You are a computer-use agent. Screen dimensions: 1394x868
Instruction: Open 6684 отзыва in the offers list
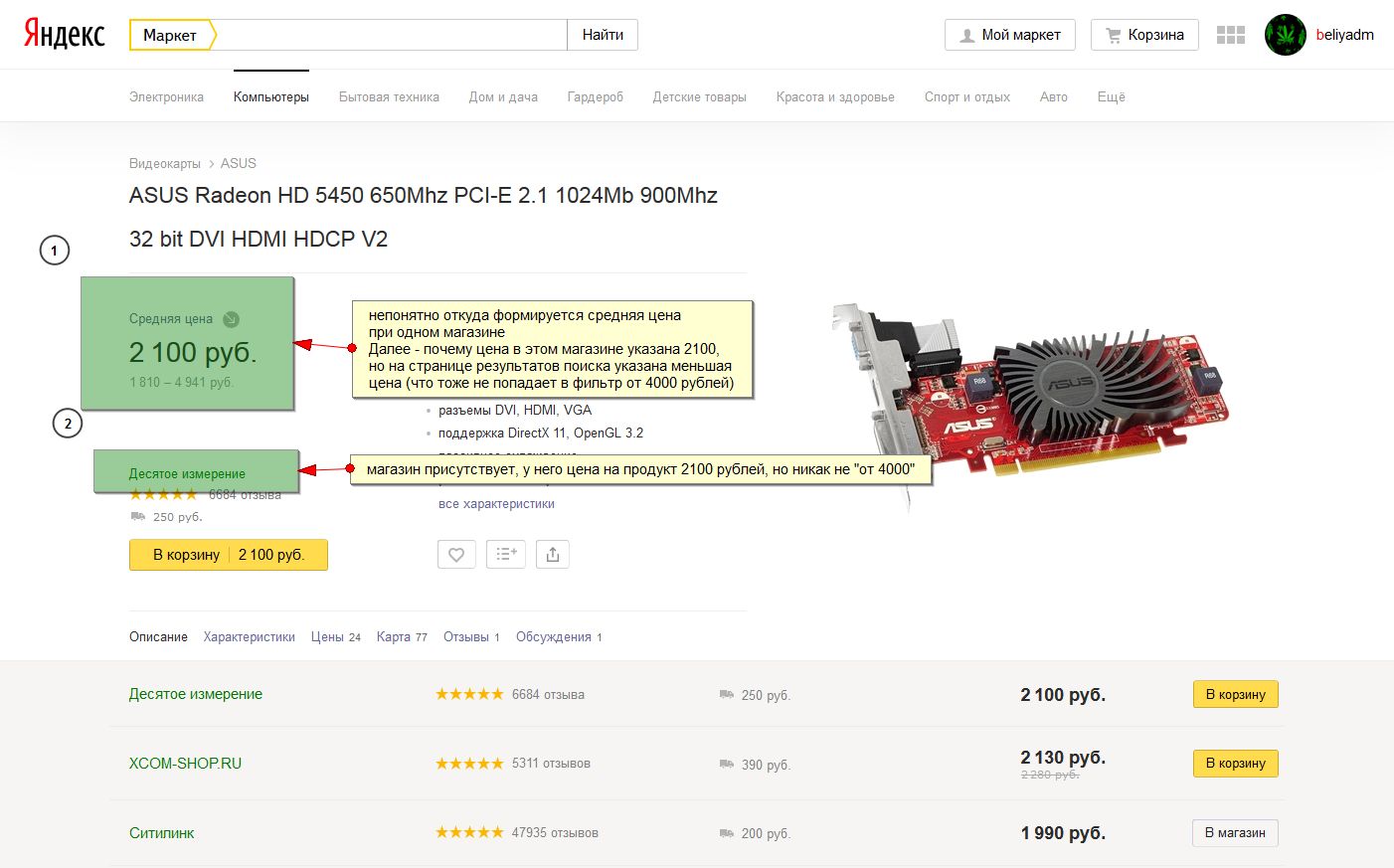pos(548,694)
